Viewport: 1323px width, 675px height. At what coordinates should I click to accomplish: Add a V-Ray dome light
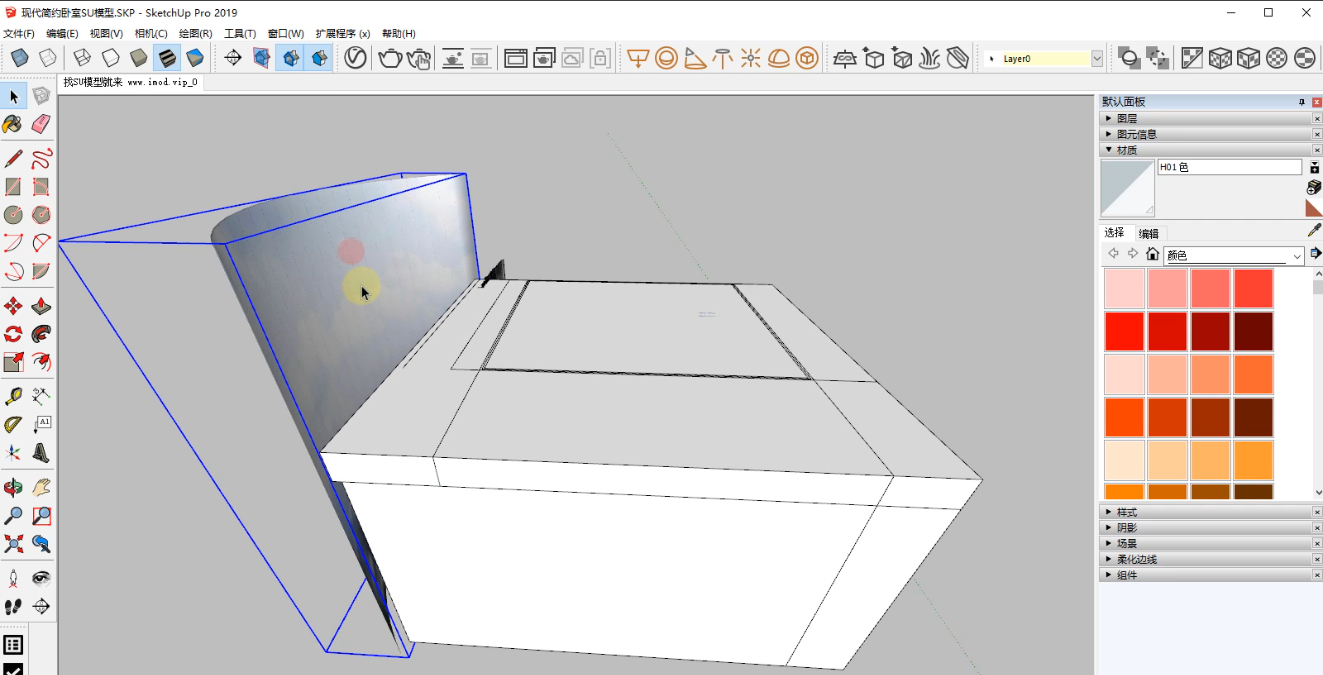779,58
